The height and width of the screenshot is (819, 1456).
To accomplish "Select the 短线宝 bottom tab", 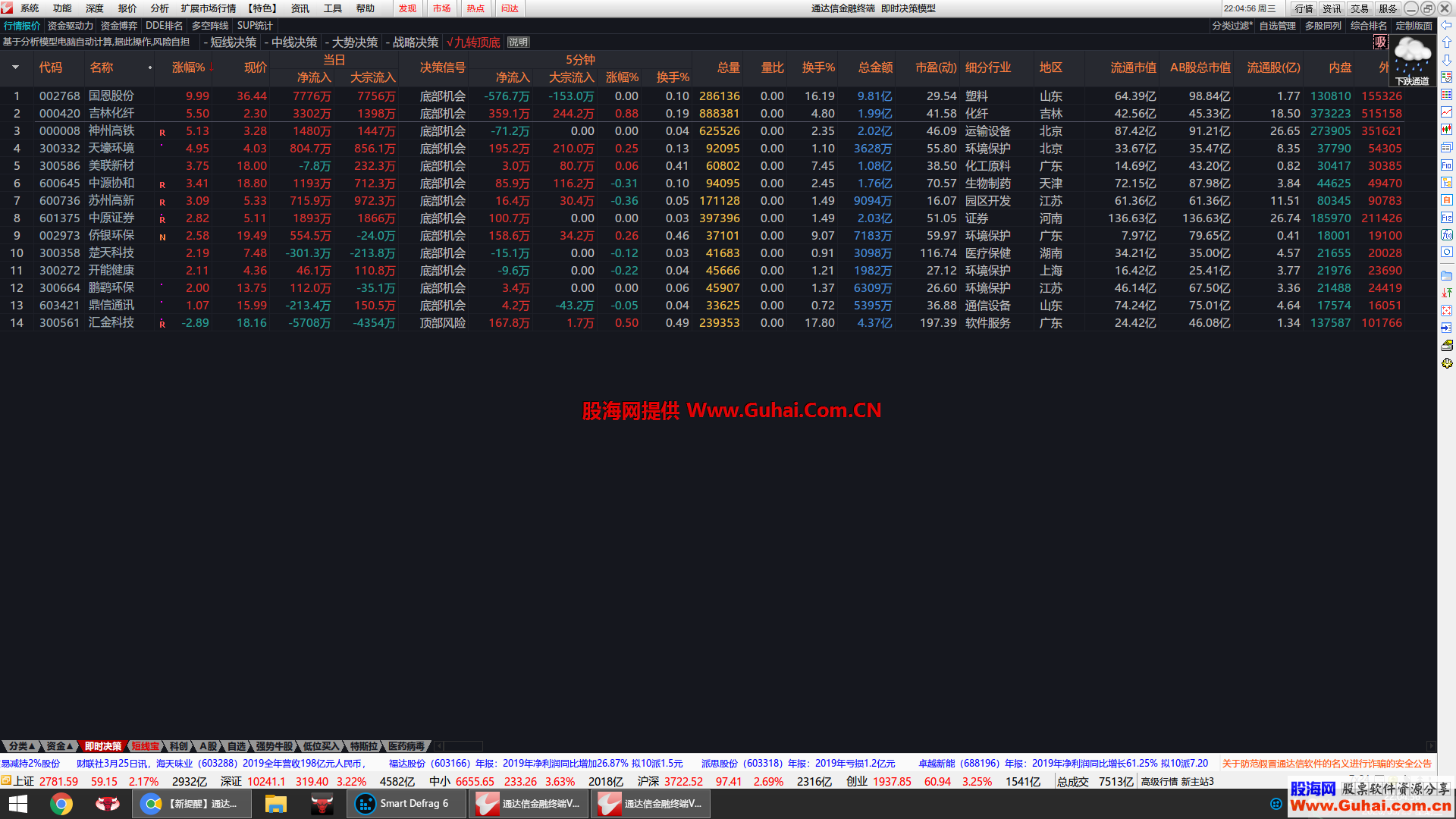I will pyautogui.click(x=146, y=746).
